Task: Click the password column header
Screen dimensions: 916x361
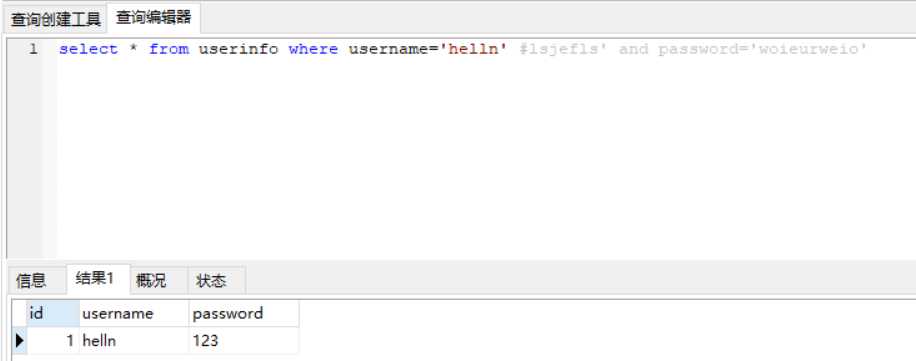Action: point(244,314)
